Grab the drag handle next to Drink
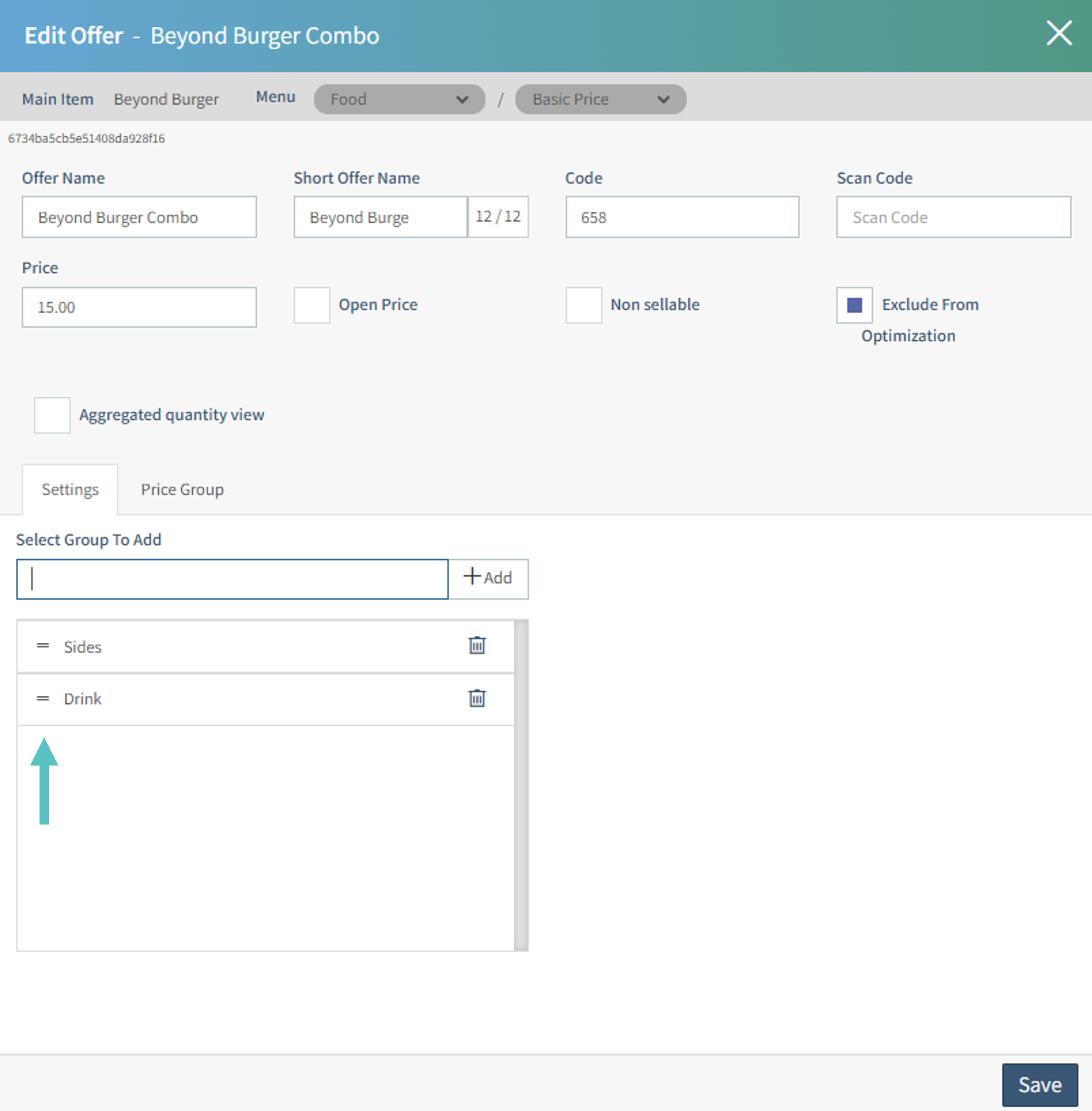 coord(43,698)
